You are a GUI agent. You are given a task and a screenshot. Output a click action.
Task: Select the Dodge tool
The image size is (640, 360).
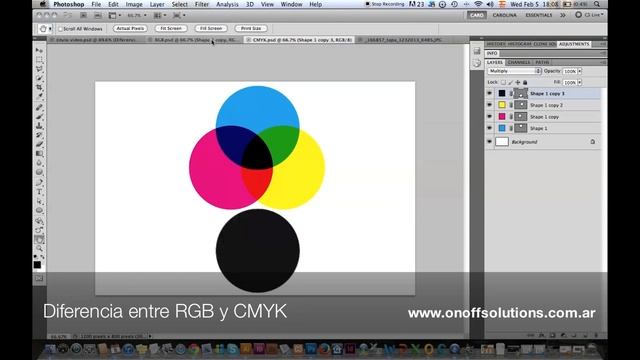(39, 172)
